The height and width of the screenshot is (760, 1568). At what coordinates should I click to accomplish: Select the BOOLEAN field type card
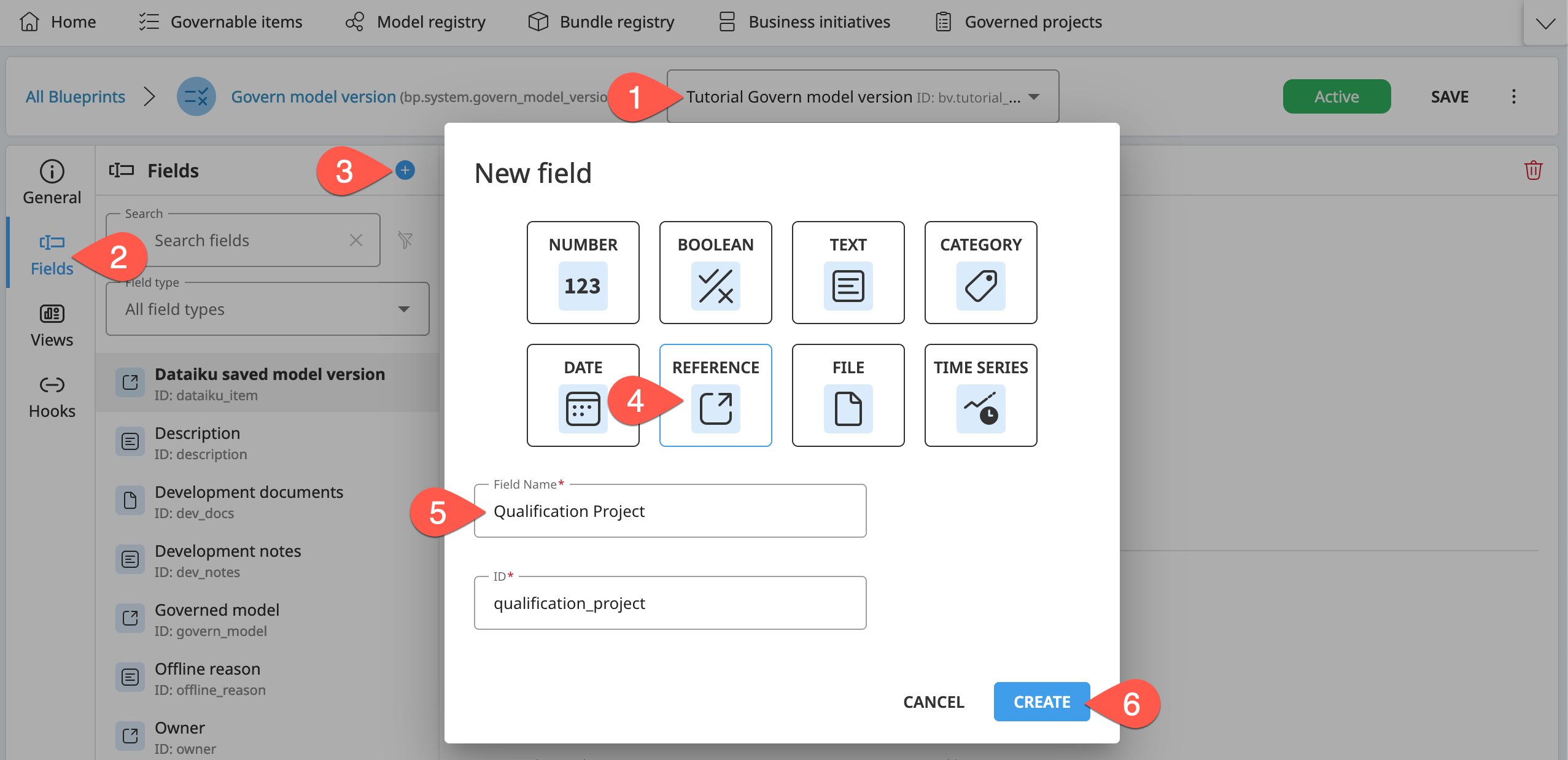pyautogui.click(x=715, y=273)
